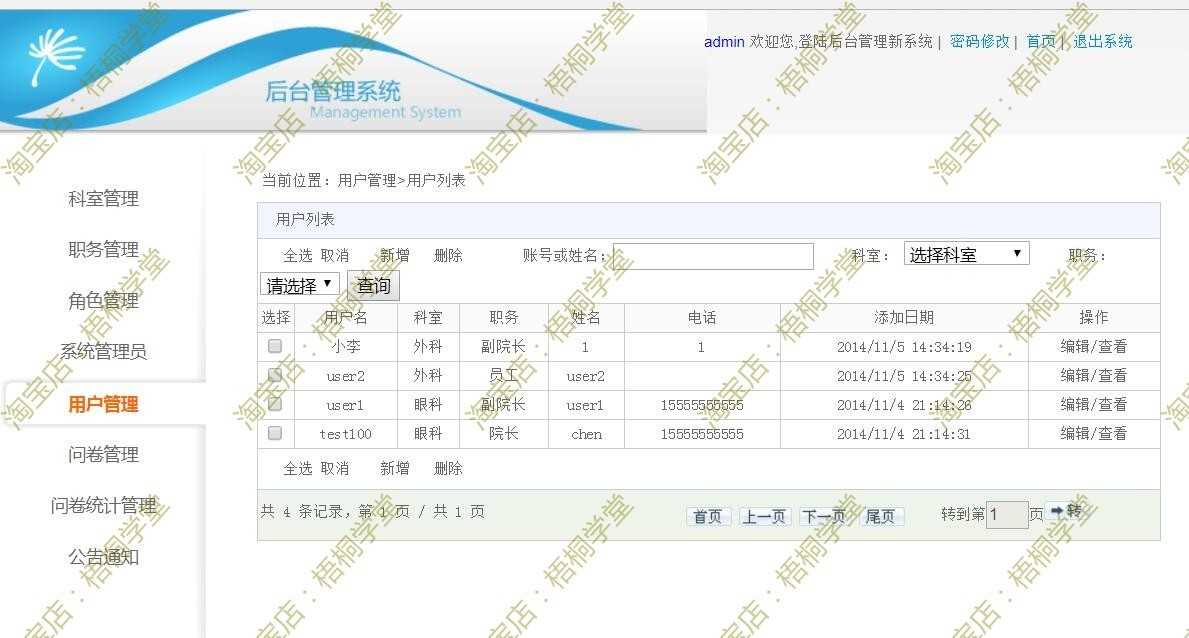This screenshot has width=1189, height=638.
Task: Click 编辑/查看 for test100 row
Action: coord(1093,433)
